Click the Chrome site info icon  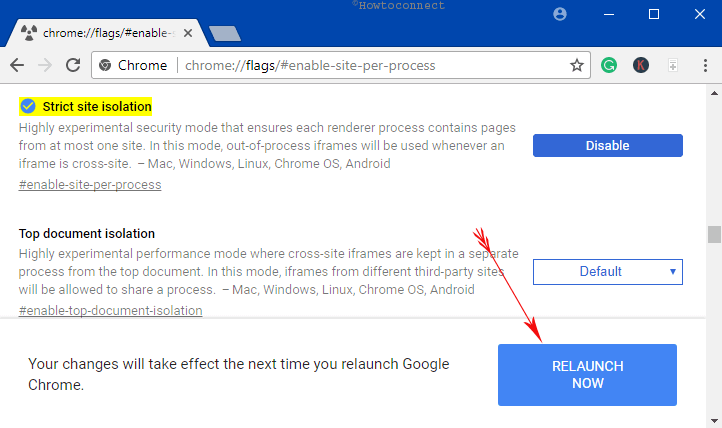coord(105,65)
